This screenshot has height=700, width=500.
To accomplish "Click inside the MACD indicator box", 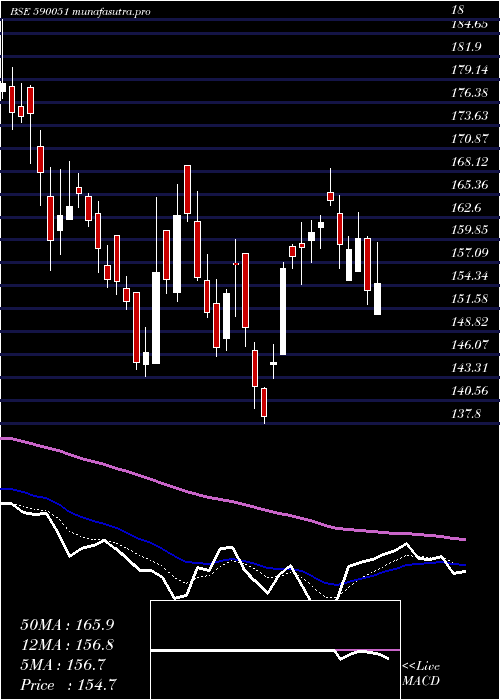I will click(275, 650).
